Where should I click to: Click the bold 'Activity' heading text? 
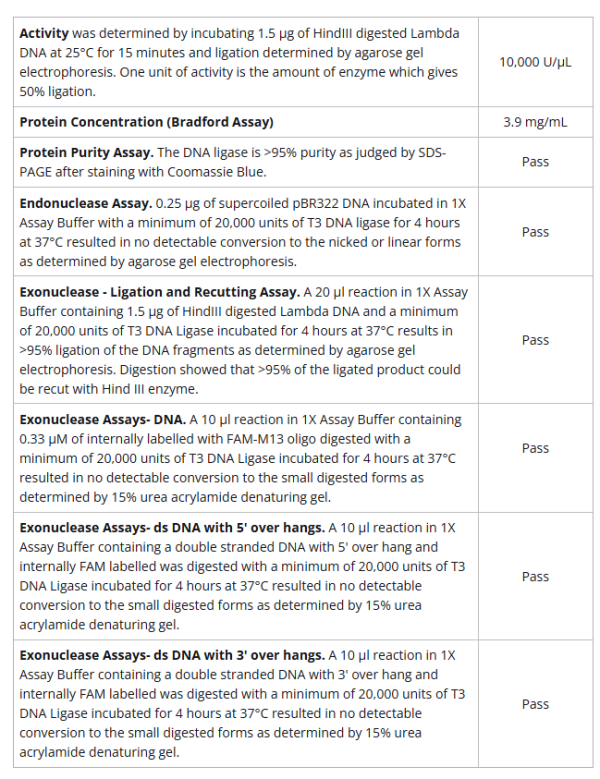(x=44, y=34)
